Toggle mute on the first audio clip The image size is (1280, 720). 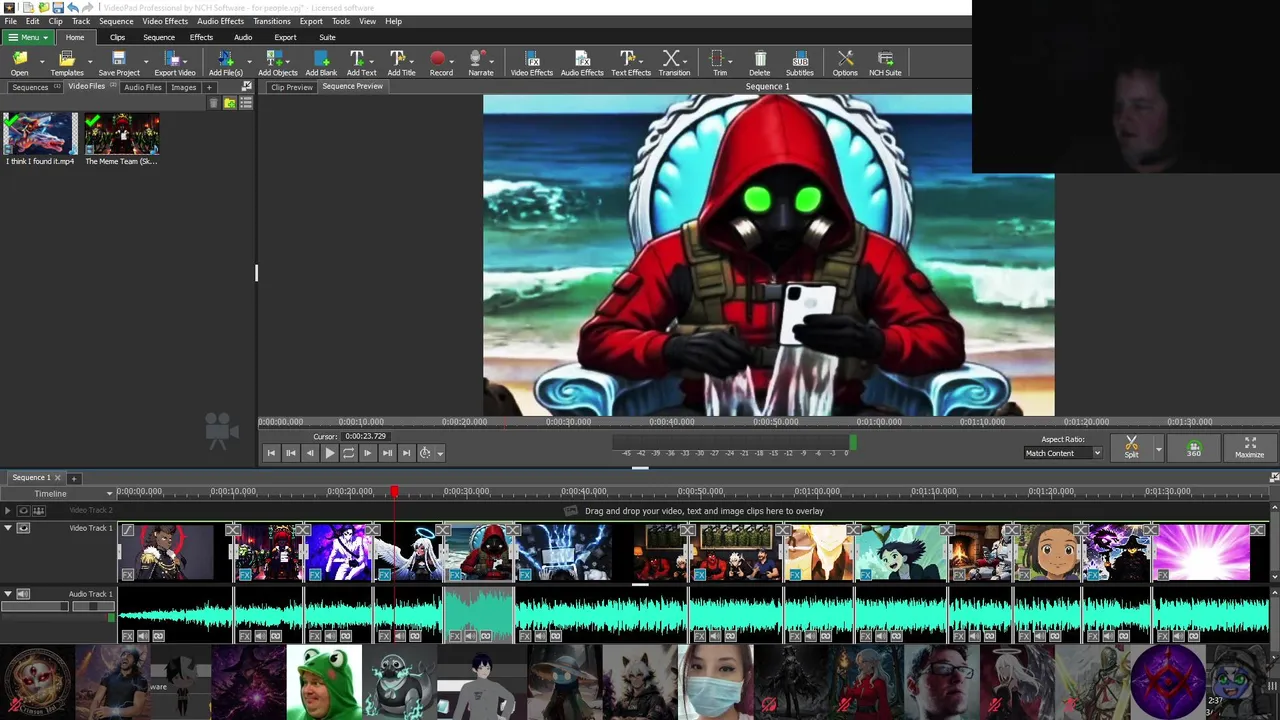coord(143,636)
